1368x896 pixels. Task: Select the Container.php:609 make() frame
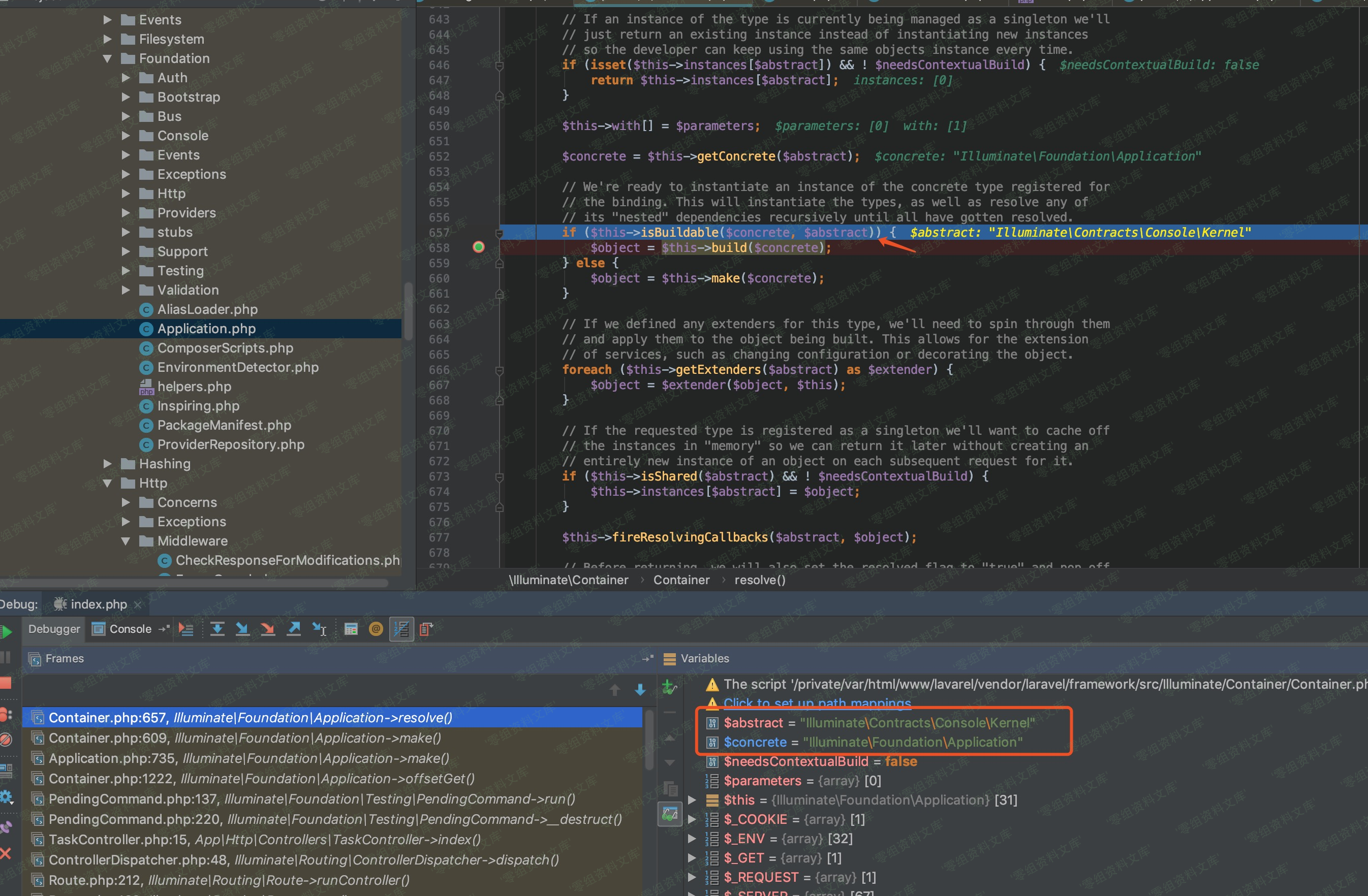245,738
